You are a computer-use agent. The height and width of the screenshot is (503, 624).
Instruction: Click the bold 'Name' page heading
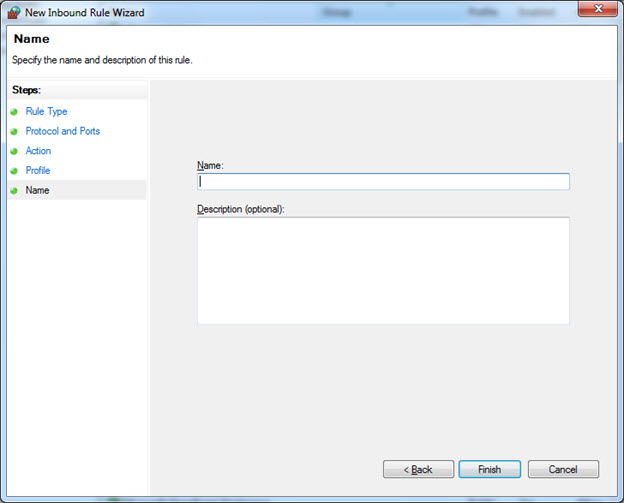(32, 39)
